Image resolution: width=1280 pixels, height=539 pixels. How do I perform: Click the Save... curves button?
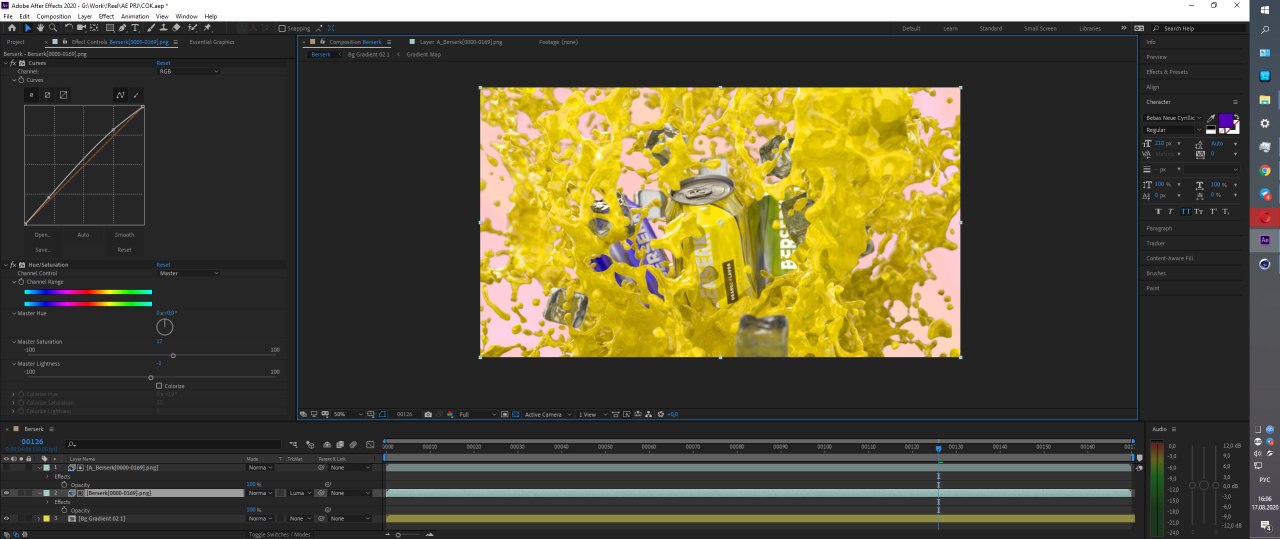[42, 250]
